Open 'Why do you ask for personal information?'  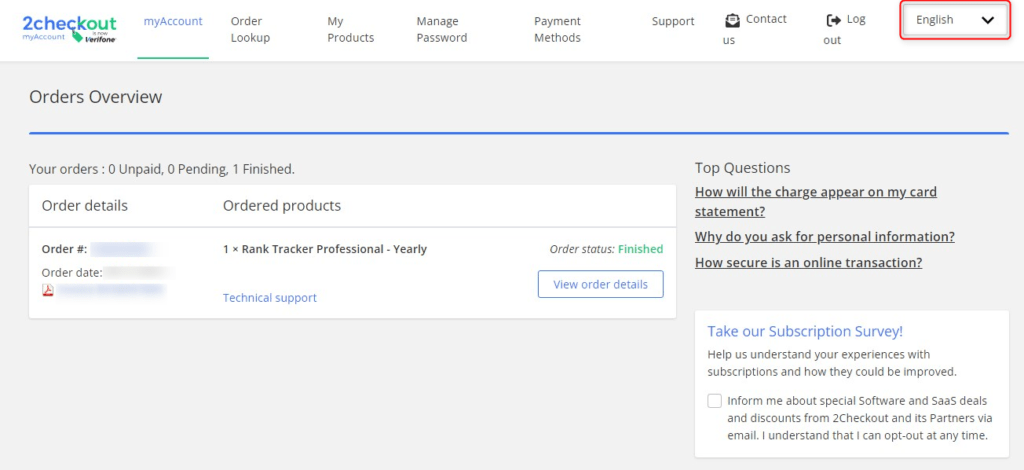tap(825, 236)
